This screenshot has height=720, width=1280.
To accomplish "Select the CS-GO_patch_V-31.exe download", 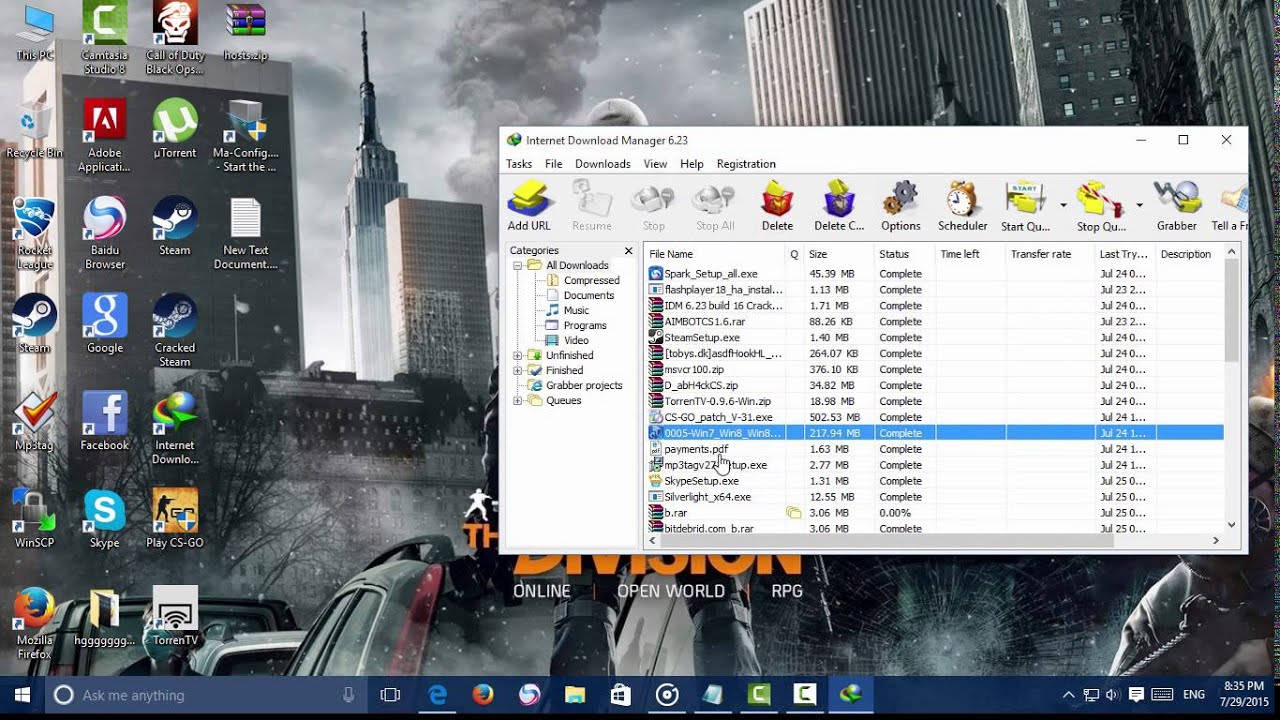I will coord(935,417).
